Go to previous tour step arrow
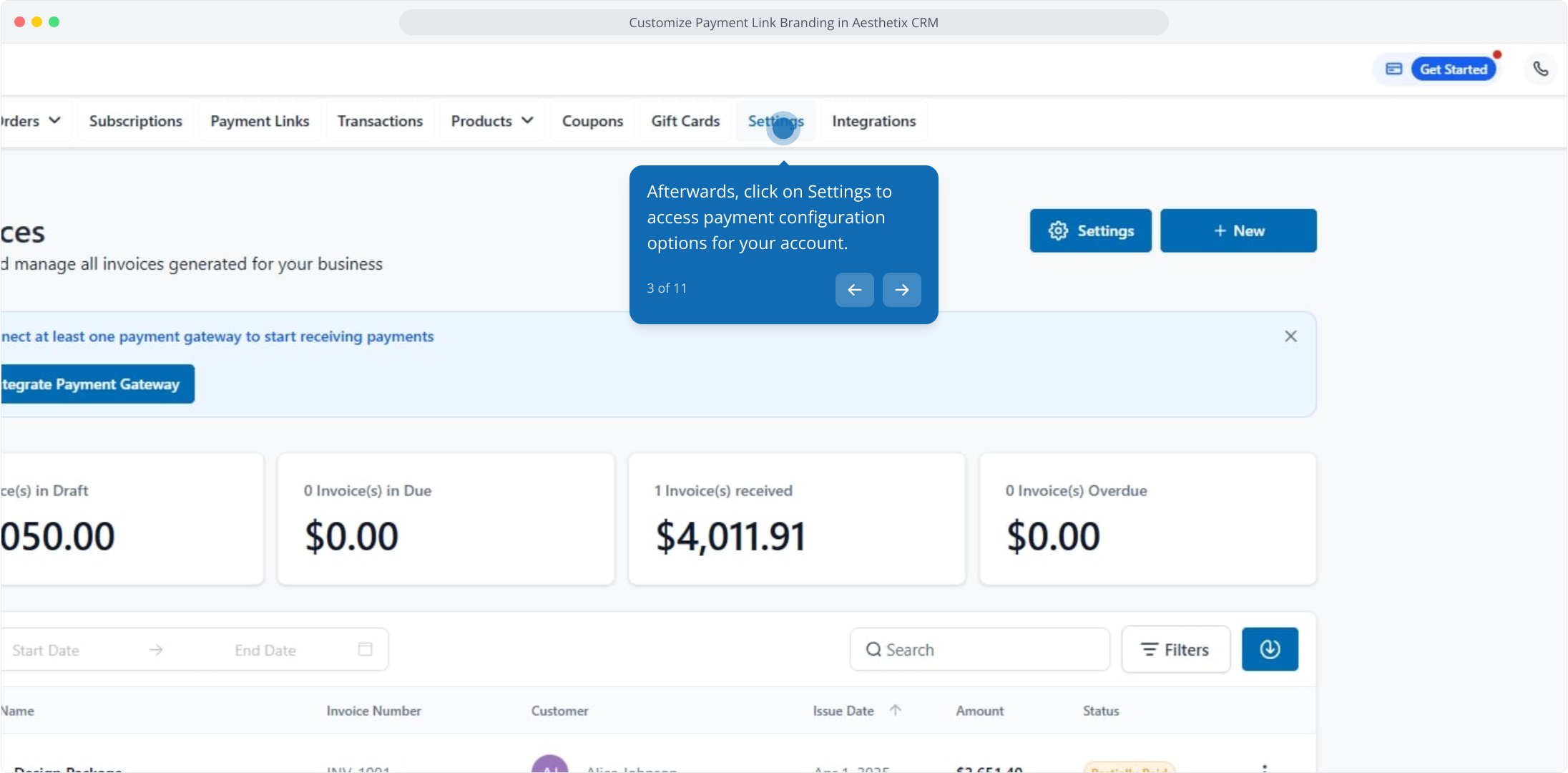This screenshot has width=1568, height=773. coord(854,290)
